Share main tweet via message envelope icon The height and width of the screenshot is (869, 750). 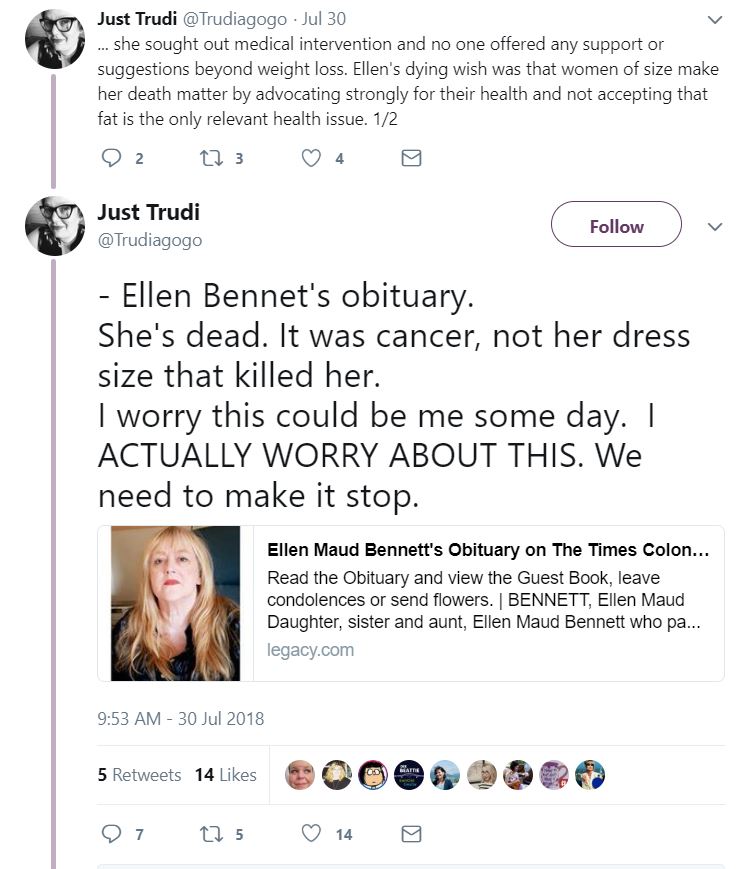pyautogui.click(x=411, y=834)
